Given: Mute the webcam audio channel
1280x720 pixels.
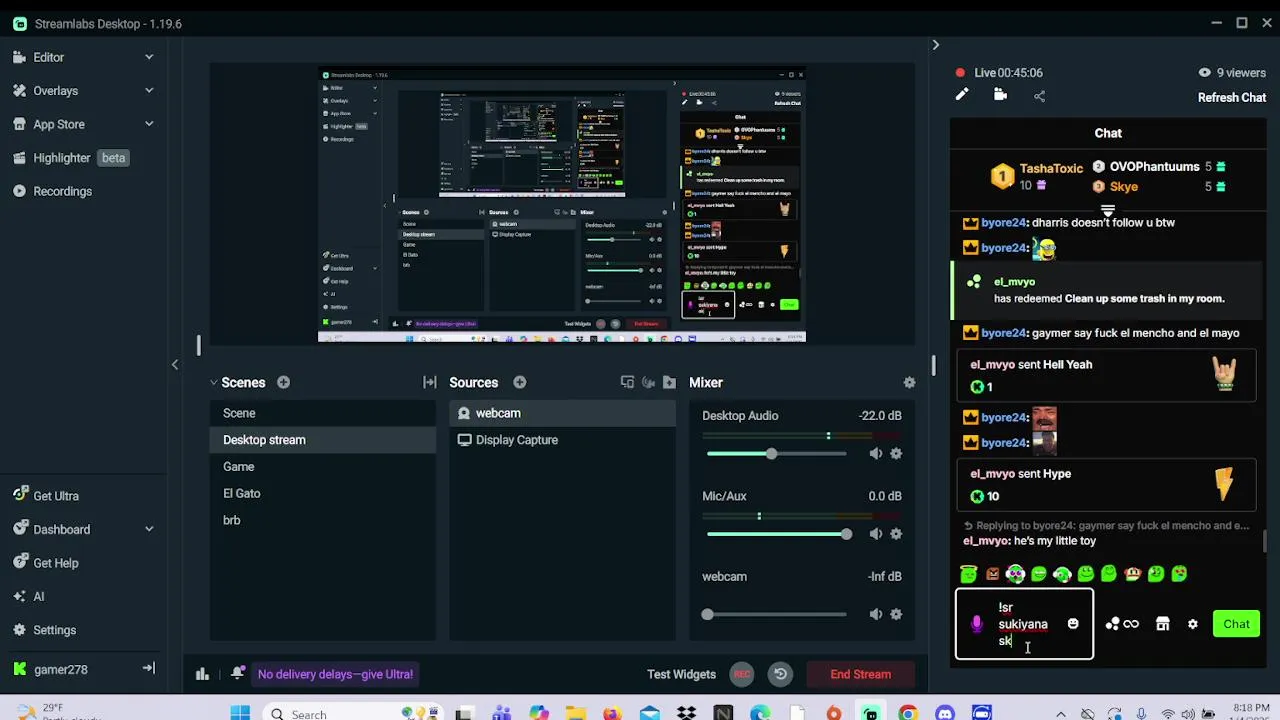Looking at the screenshot, I should tap(876, 614).
